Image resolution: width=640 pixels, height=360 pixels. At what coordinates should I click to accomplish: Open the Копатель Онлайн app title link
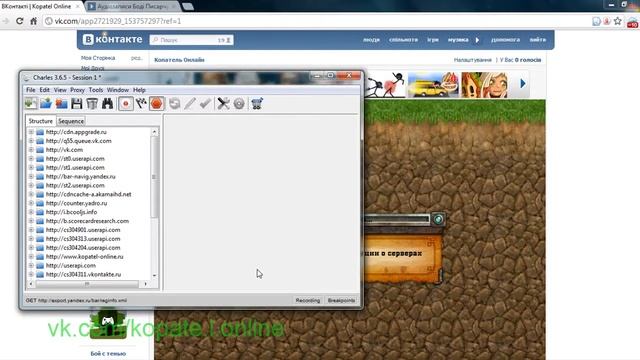pyautogui.click(x=179, y=60)
